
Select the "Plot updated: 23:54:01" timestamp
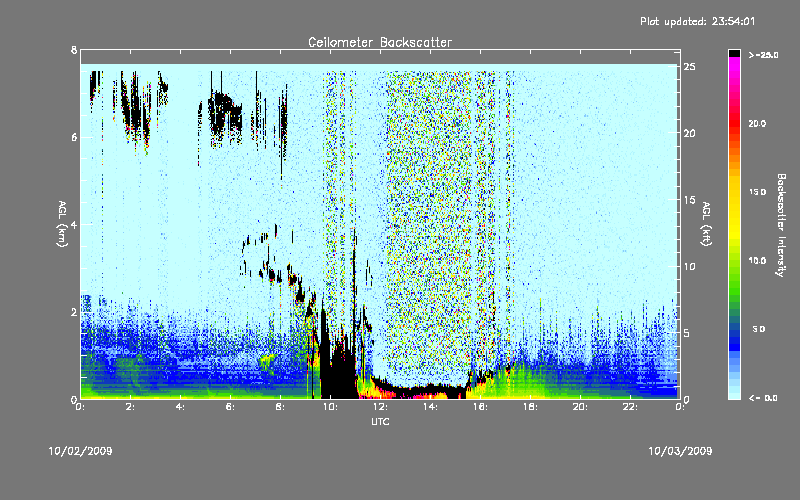697,21
